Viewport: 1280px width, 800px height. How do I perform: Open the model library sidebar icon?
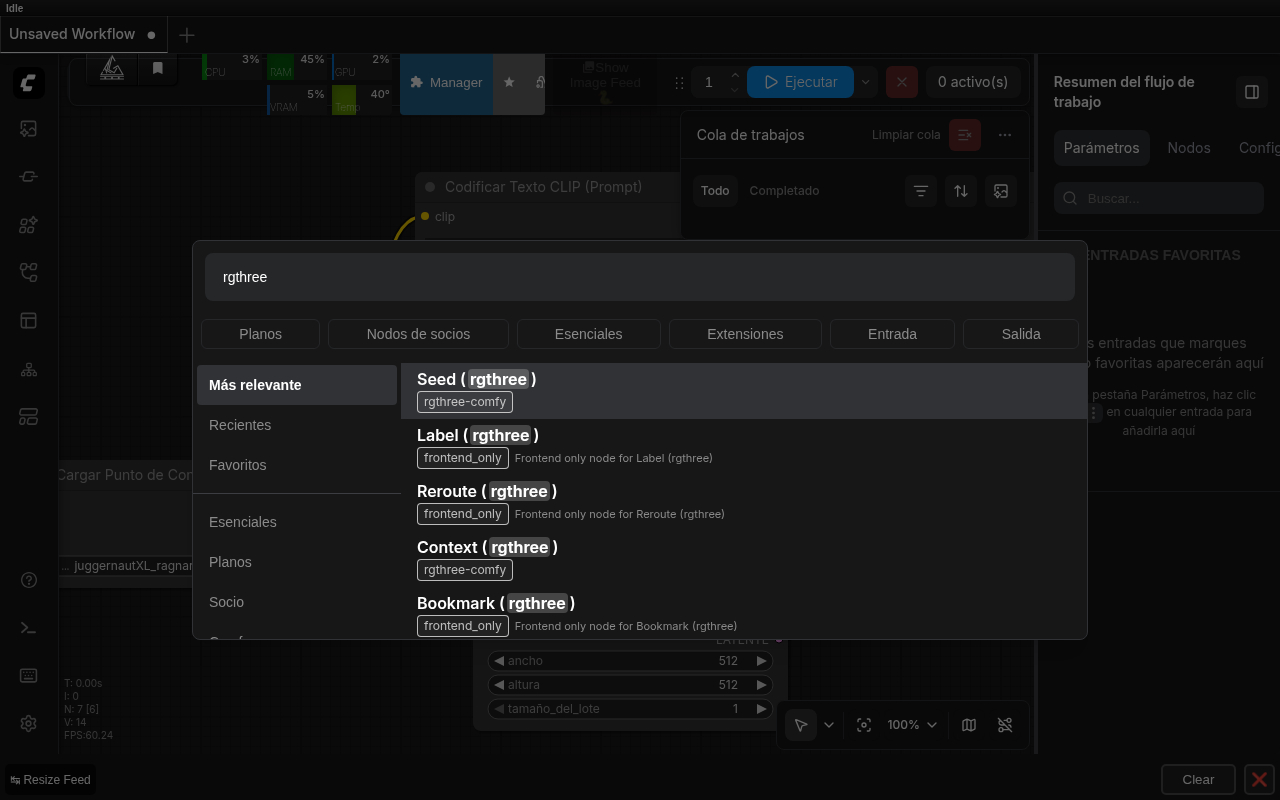tap(29, 272)
